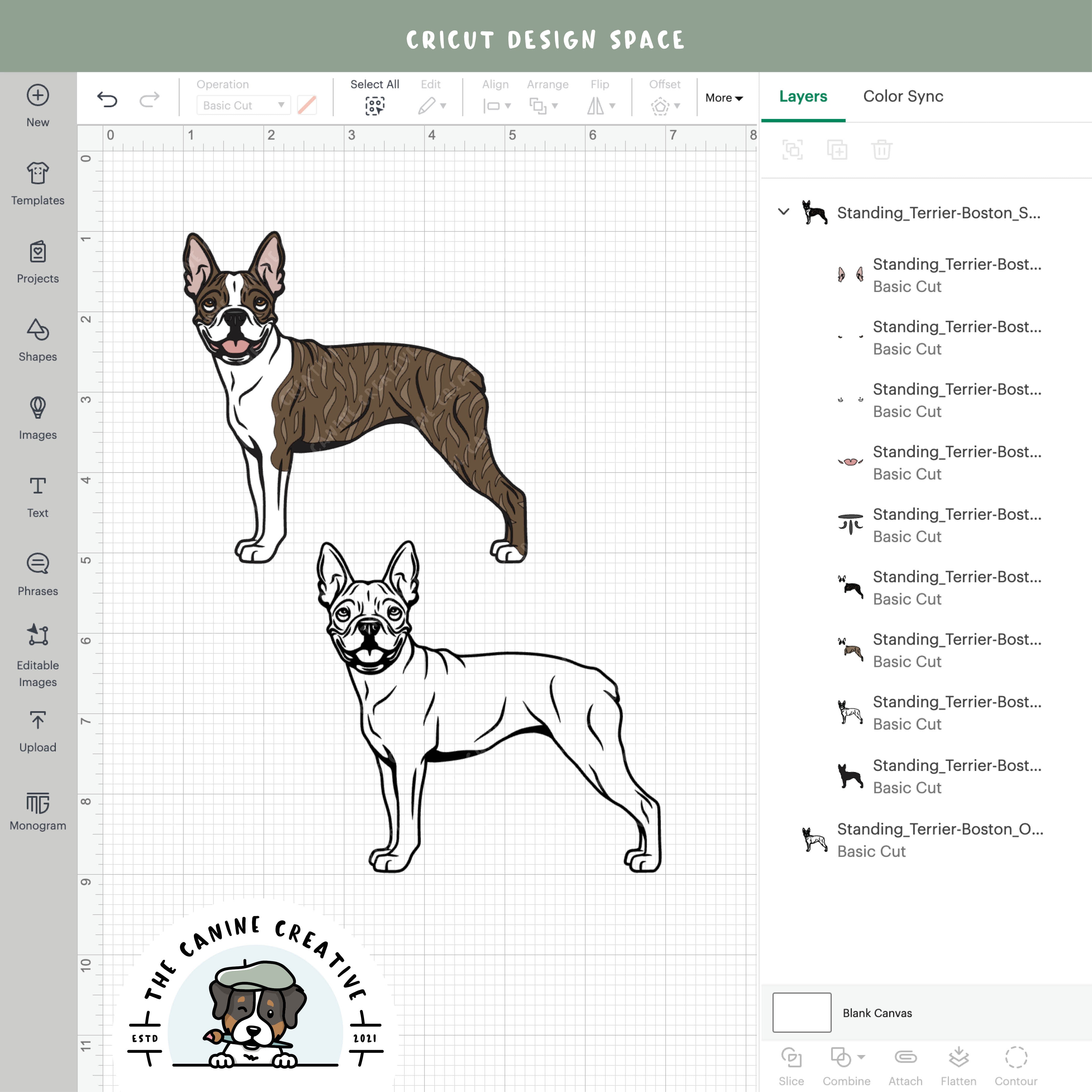Open the More options dropdown
The image size is (1092, 1092).
pyautogui.click(x=724, y=98)
